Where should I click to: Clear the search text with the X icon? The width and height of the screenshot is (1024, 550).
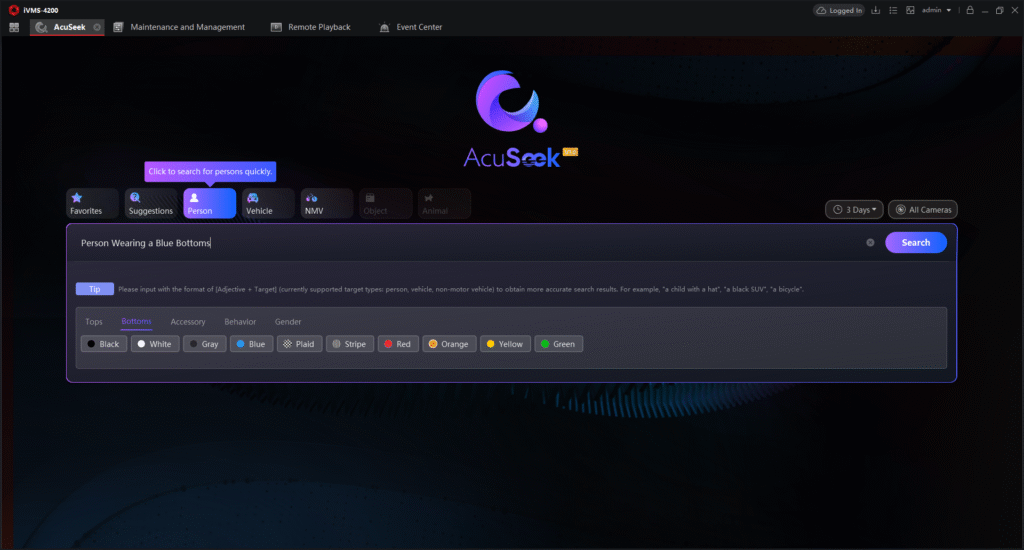pyautogui.click(x=870, y=243)
